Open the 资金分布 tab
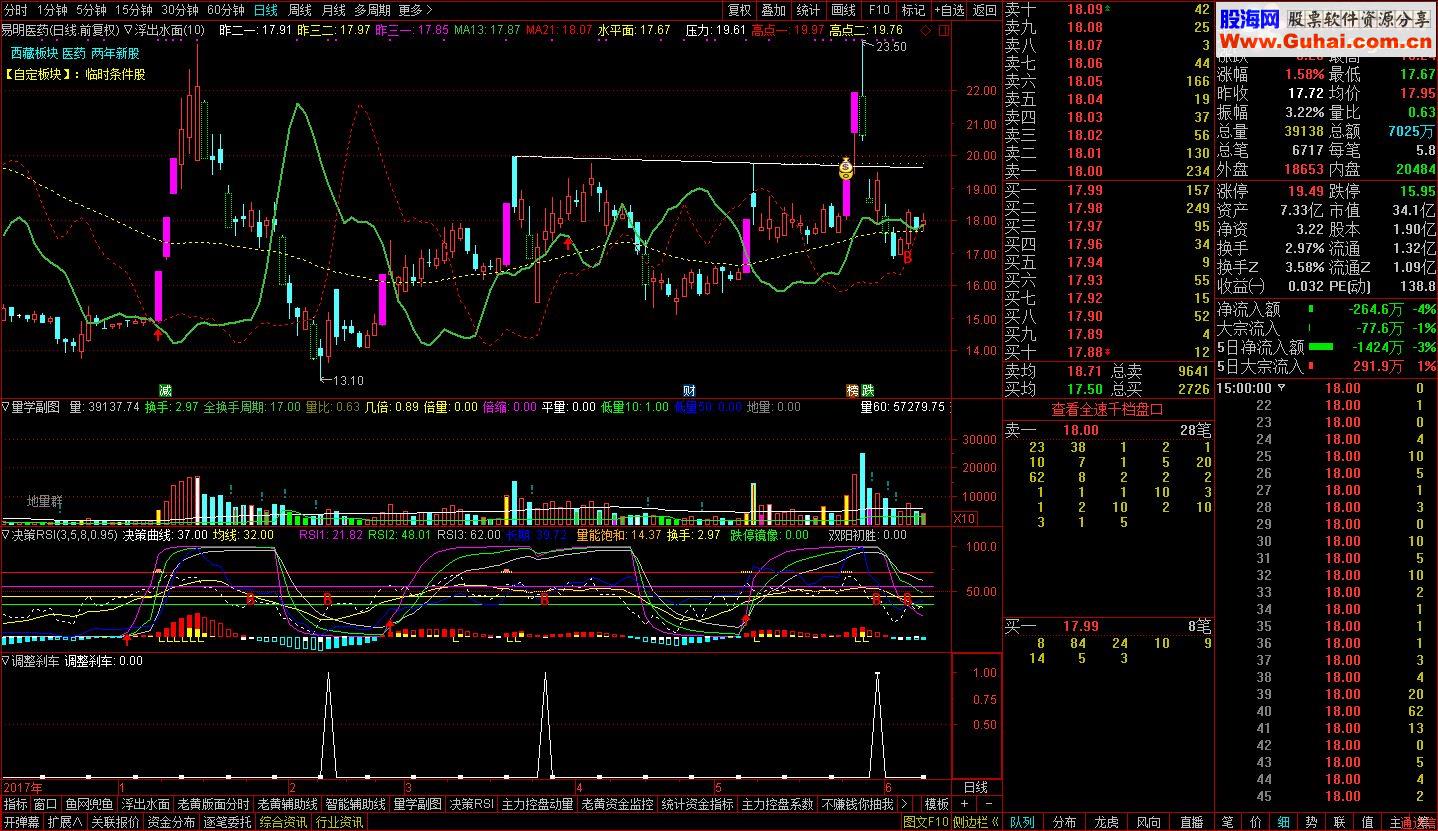Image resolution: width=1438 pixels, height=831 pixels. coord(172,822)
